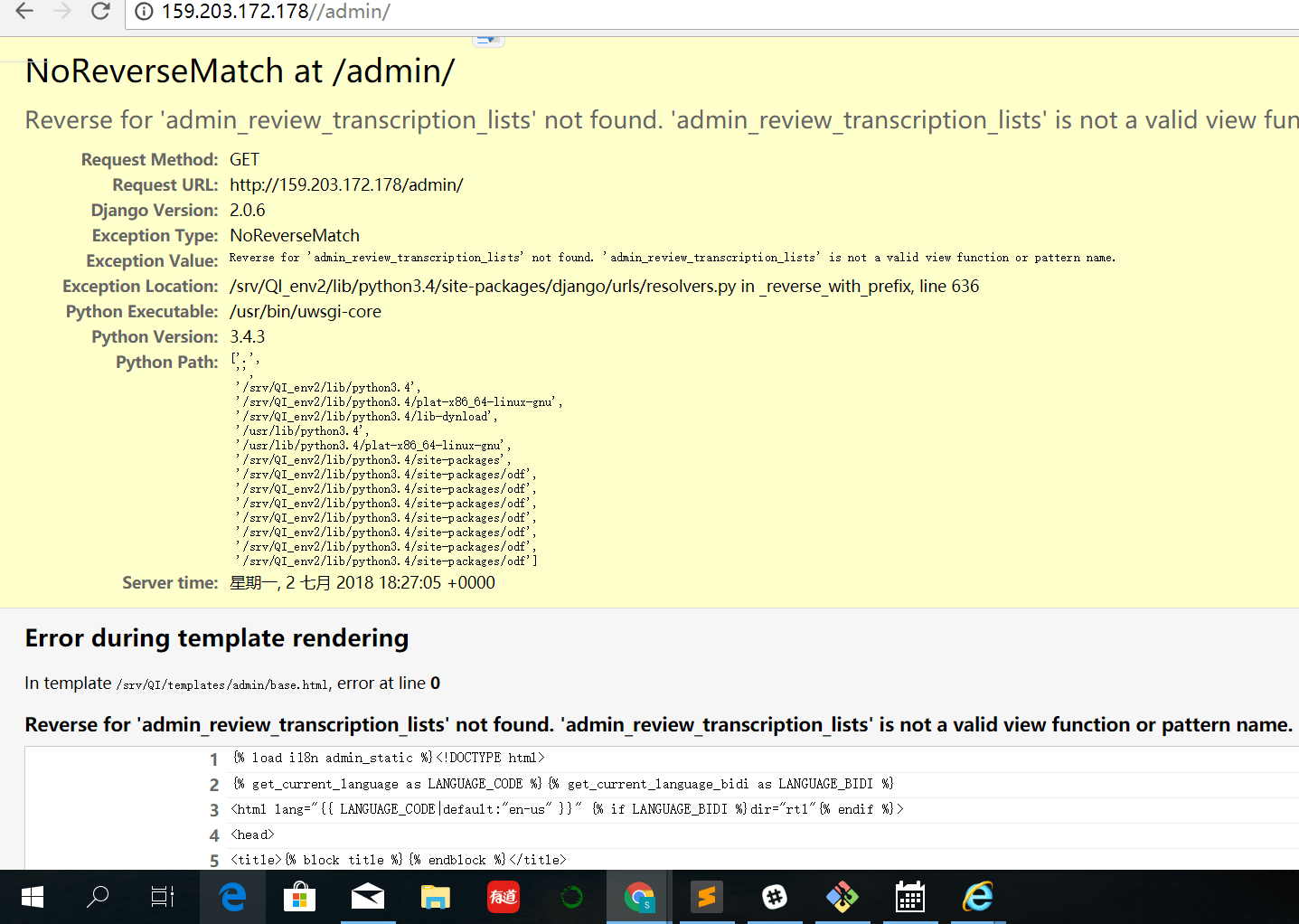Open the green circular app on the taskbar

571,897
